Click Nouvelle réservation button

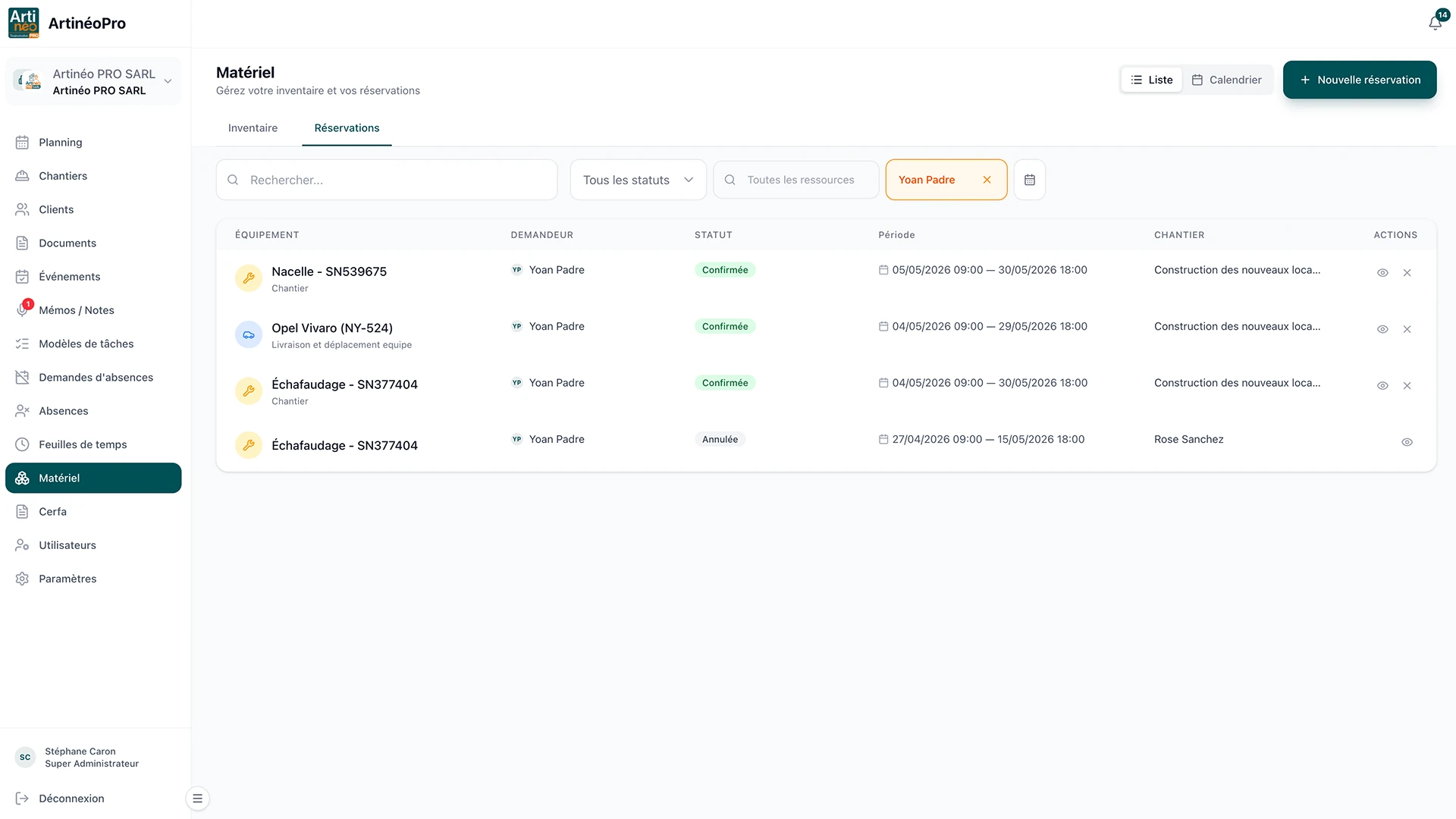1360,80
